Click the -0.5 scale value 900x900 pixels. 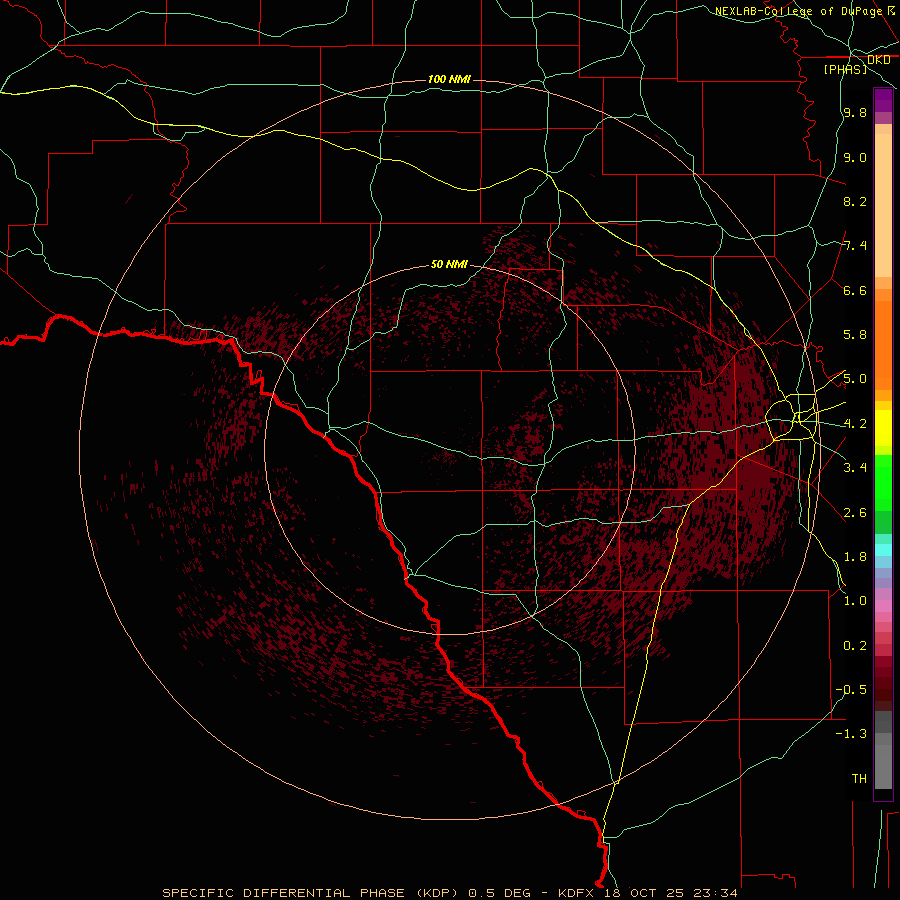(x=851, y=690)
